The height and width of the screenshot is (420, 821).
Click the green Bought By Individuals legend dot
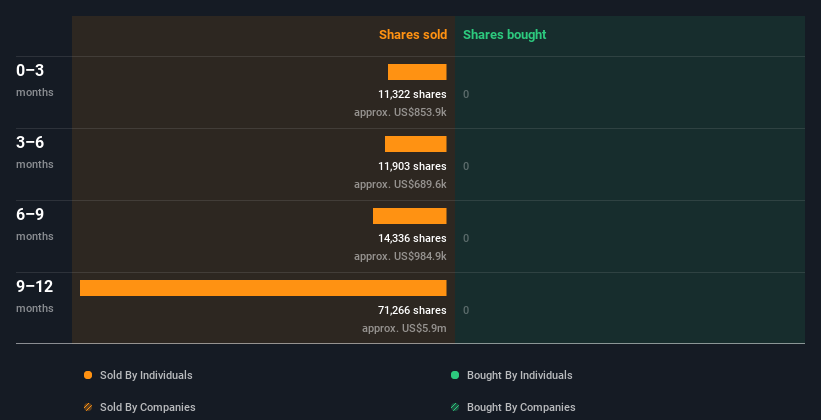coord(455,375)
